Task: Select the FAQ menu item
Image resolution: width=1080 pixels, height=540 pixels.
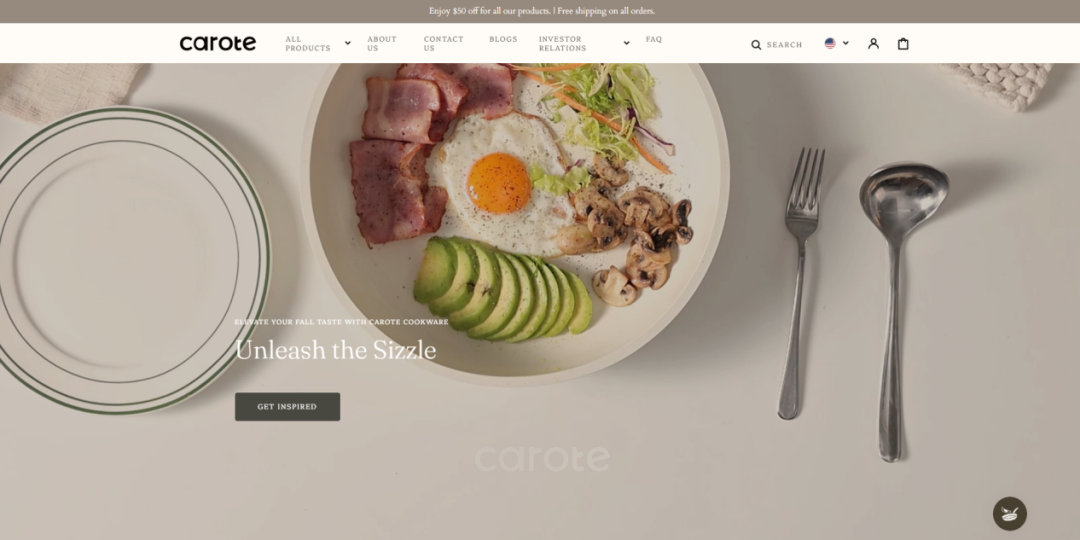Action: [x=654, y=39]
